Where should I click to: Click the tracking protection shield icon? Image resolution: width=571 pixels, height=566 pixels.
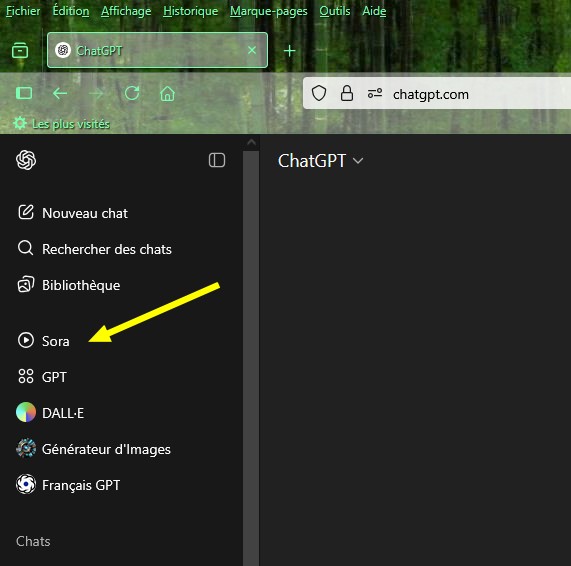(319, 93)
